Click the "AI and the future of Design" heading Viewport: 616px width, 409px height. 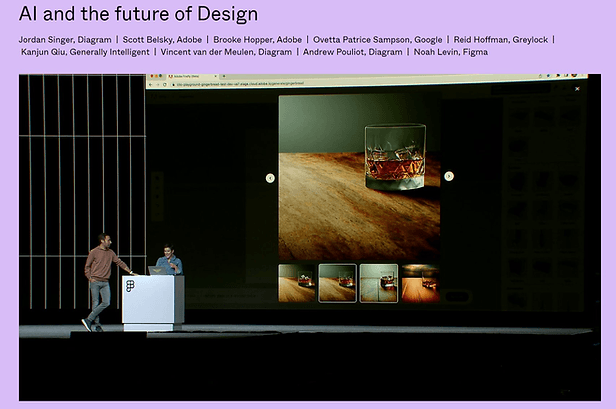(x=138, y=14)
